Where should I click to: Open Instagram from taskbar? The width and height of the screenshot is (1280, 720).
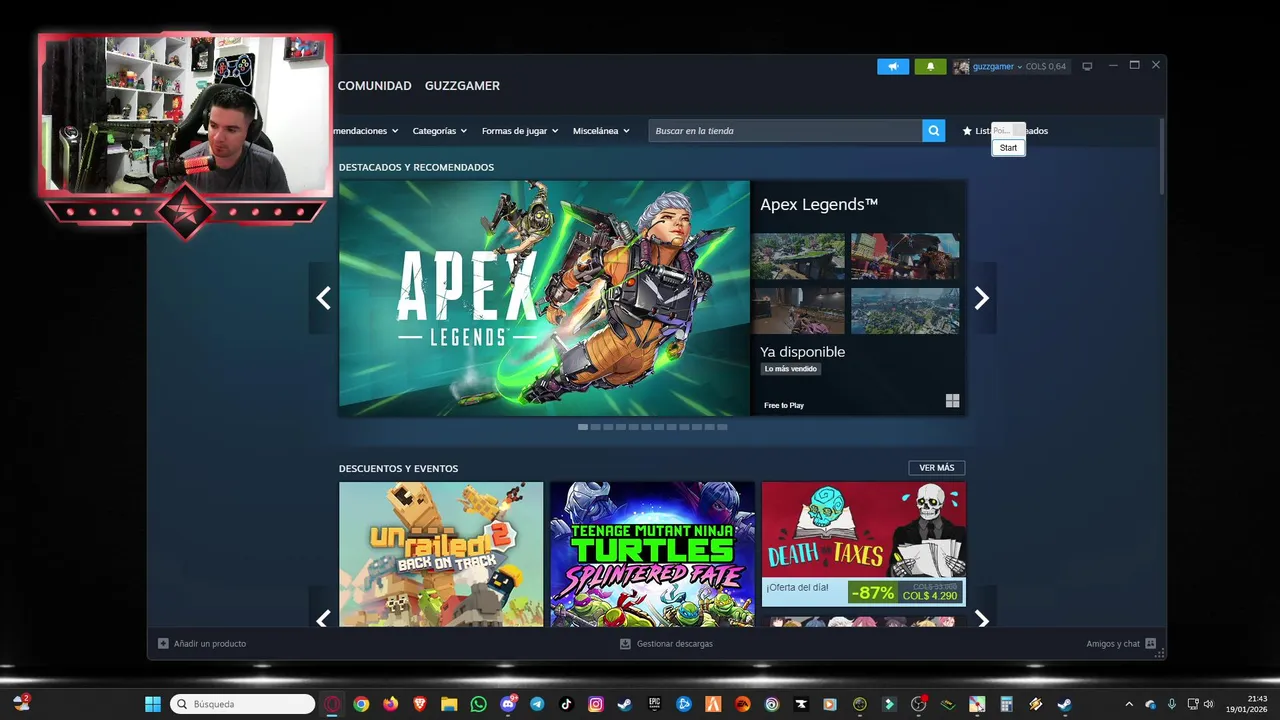(x=596, y=704)
